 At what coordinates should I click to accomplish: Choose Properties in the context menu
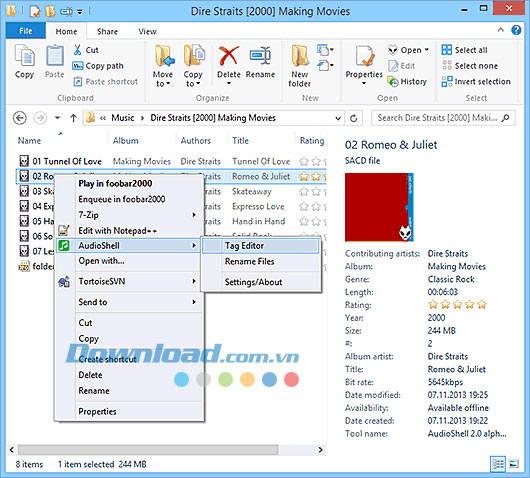97,411
